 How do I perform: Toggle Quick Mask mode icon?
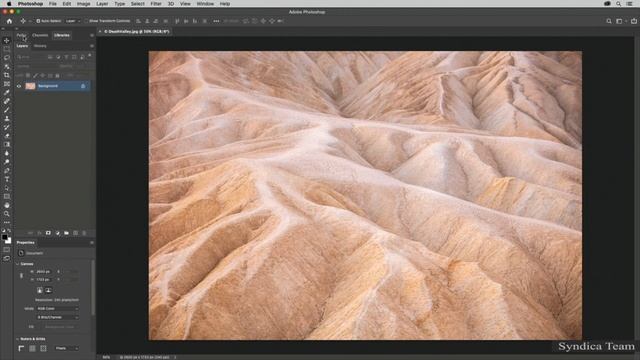coord(7,250)
